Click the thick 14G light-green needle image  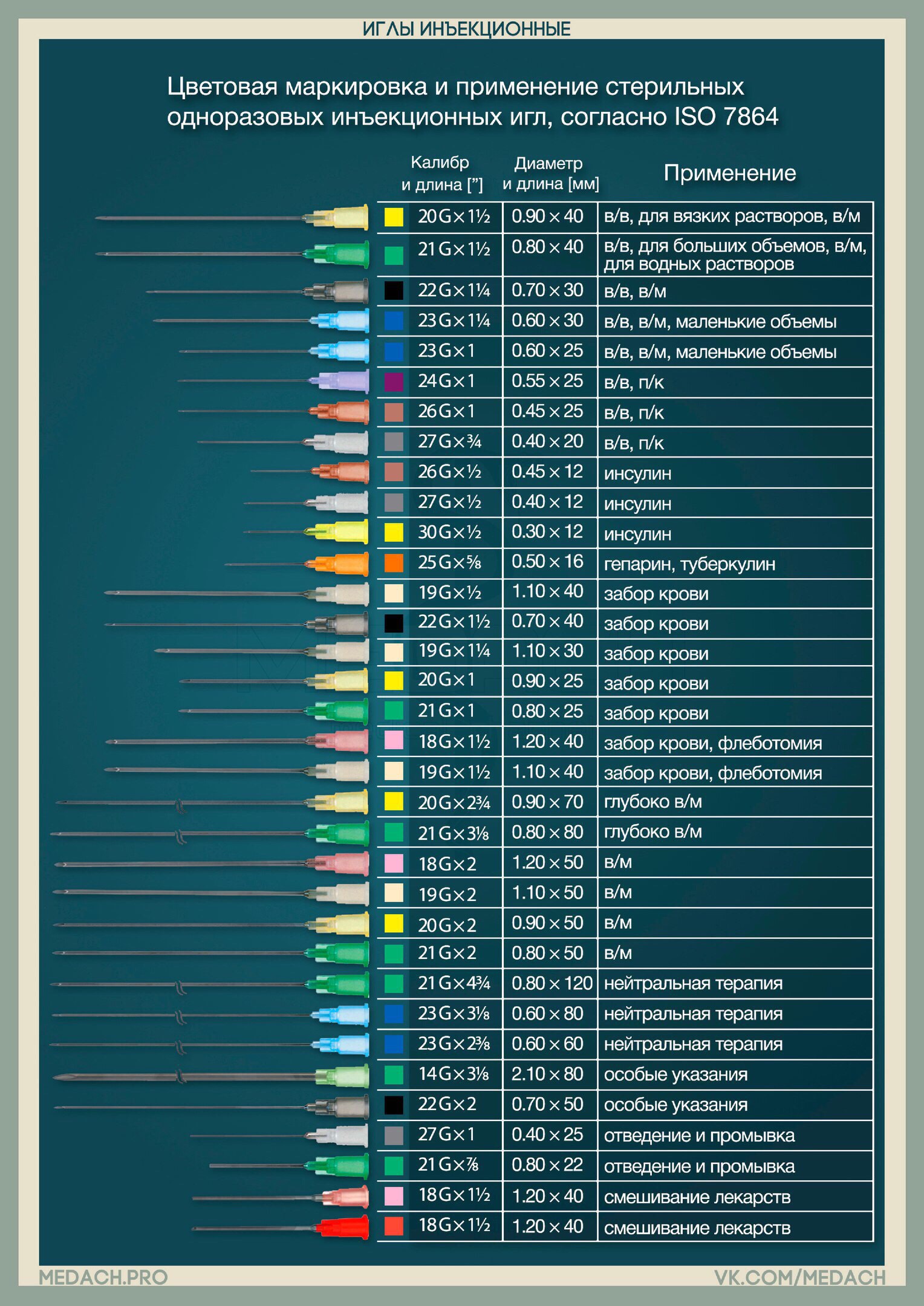pos(211,1076)
